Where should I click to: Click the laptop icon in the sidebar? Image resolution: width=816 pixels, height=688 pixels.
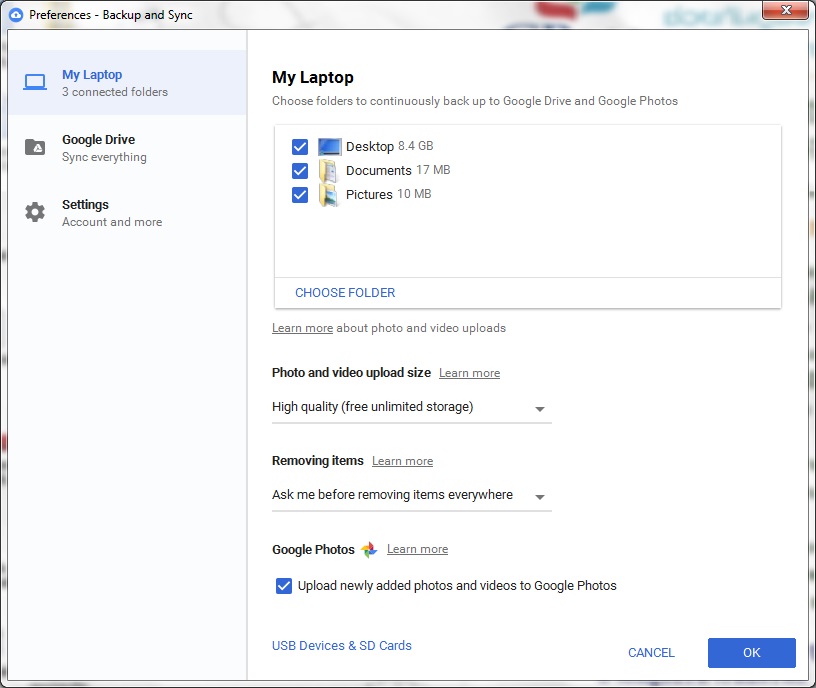35,82
